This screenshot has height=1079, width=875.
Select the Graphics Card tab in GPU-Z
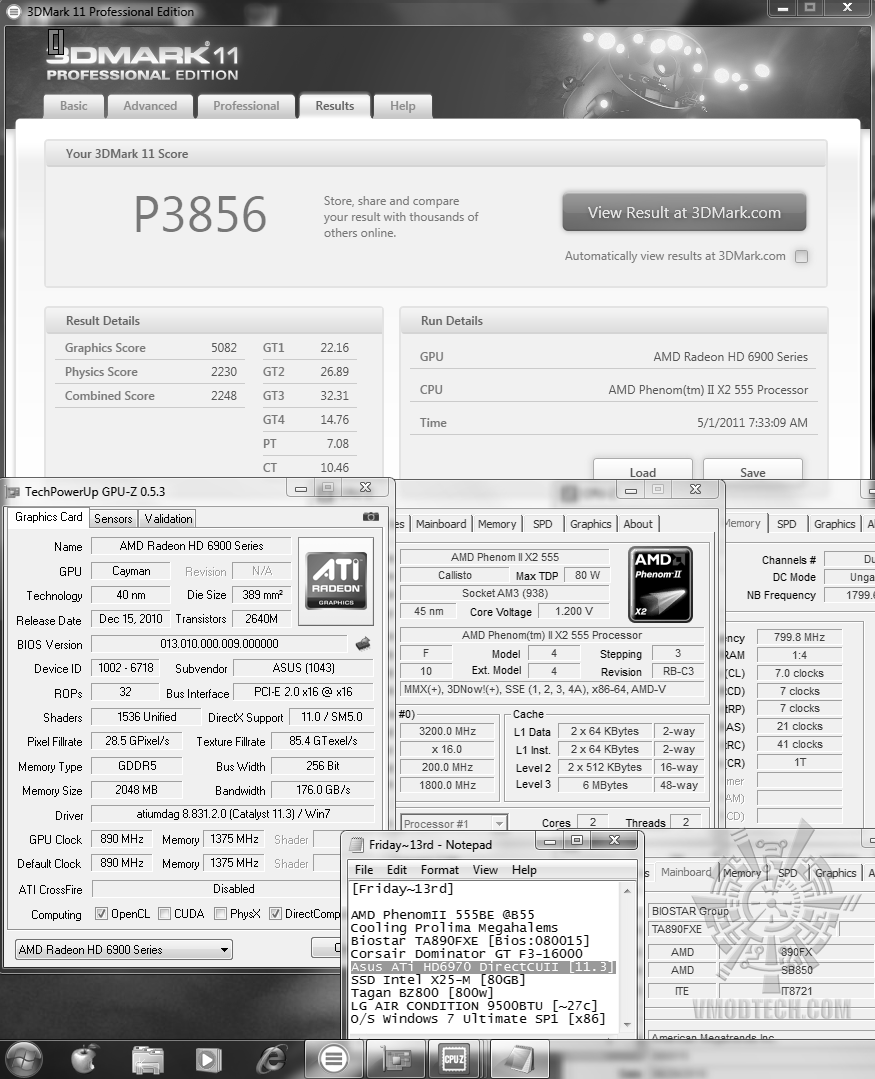pos(49,517)
